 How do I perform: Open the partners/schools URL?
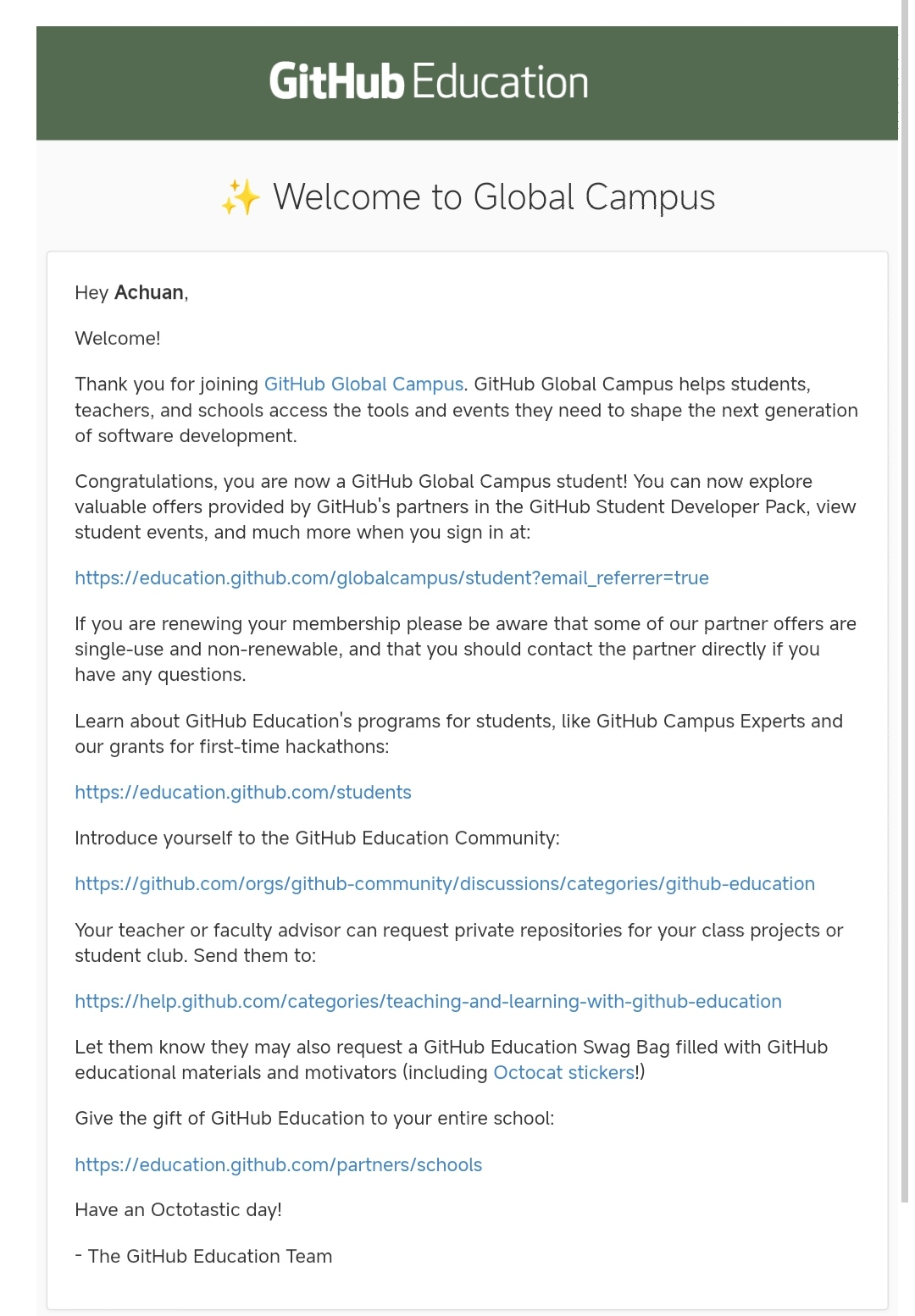pyautogui.click(x=278, y=1165)
